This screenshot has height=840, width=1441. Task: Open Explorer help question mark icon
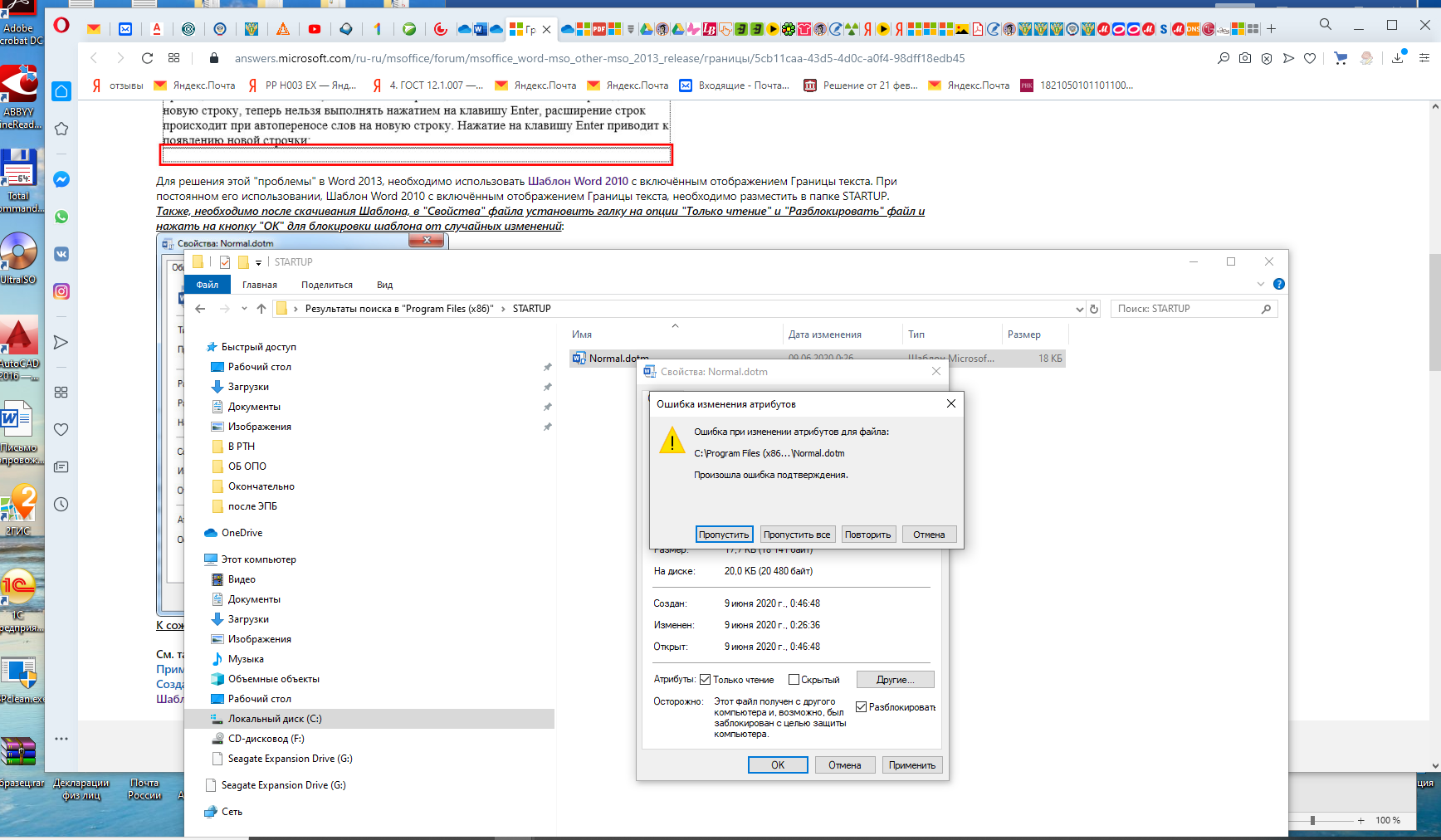[x=1279, y=284]
